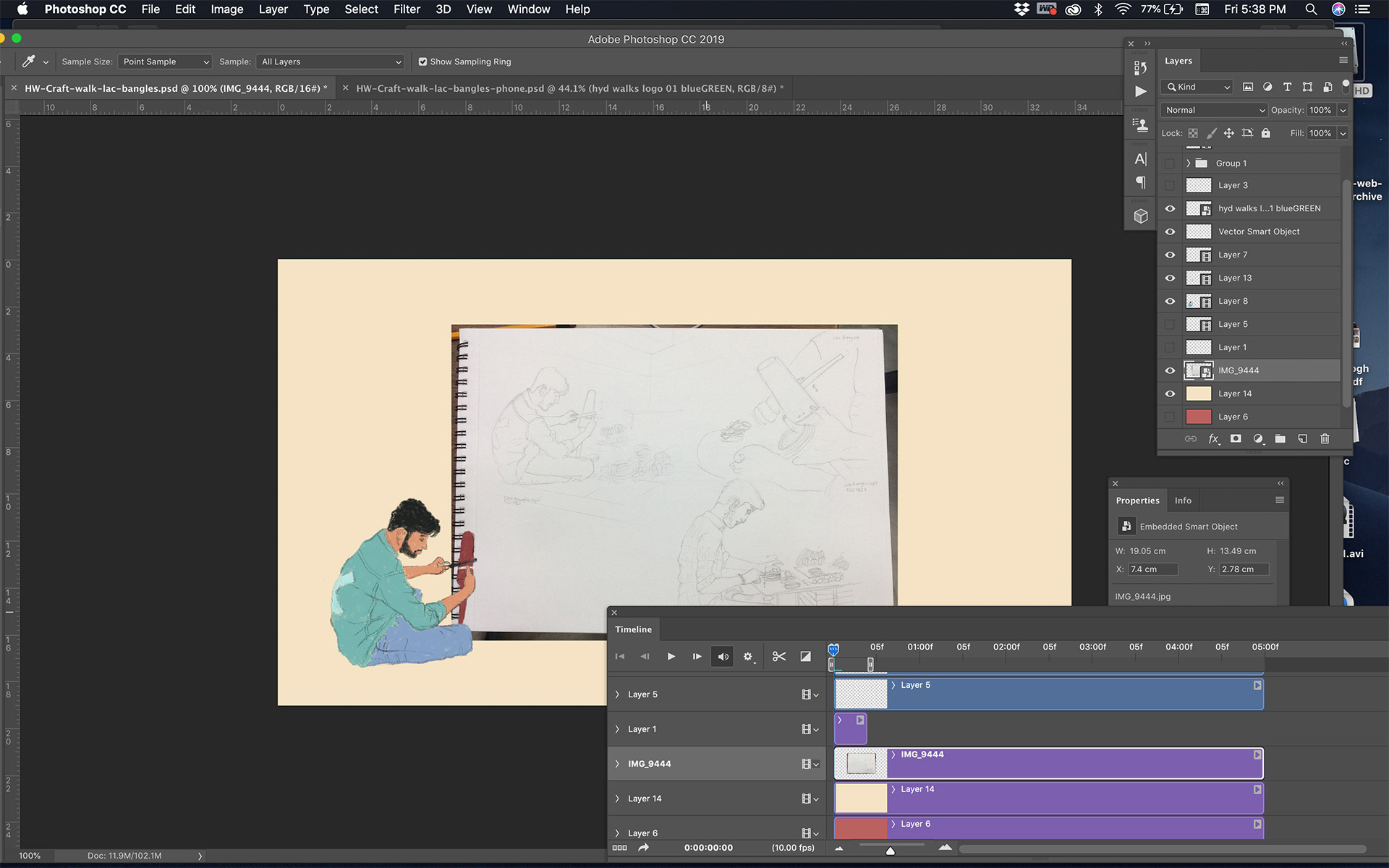
Task: Hide Layer 14 visibility eye
Action: (x=1170, y=393)
